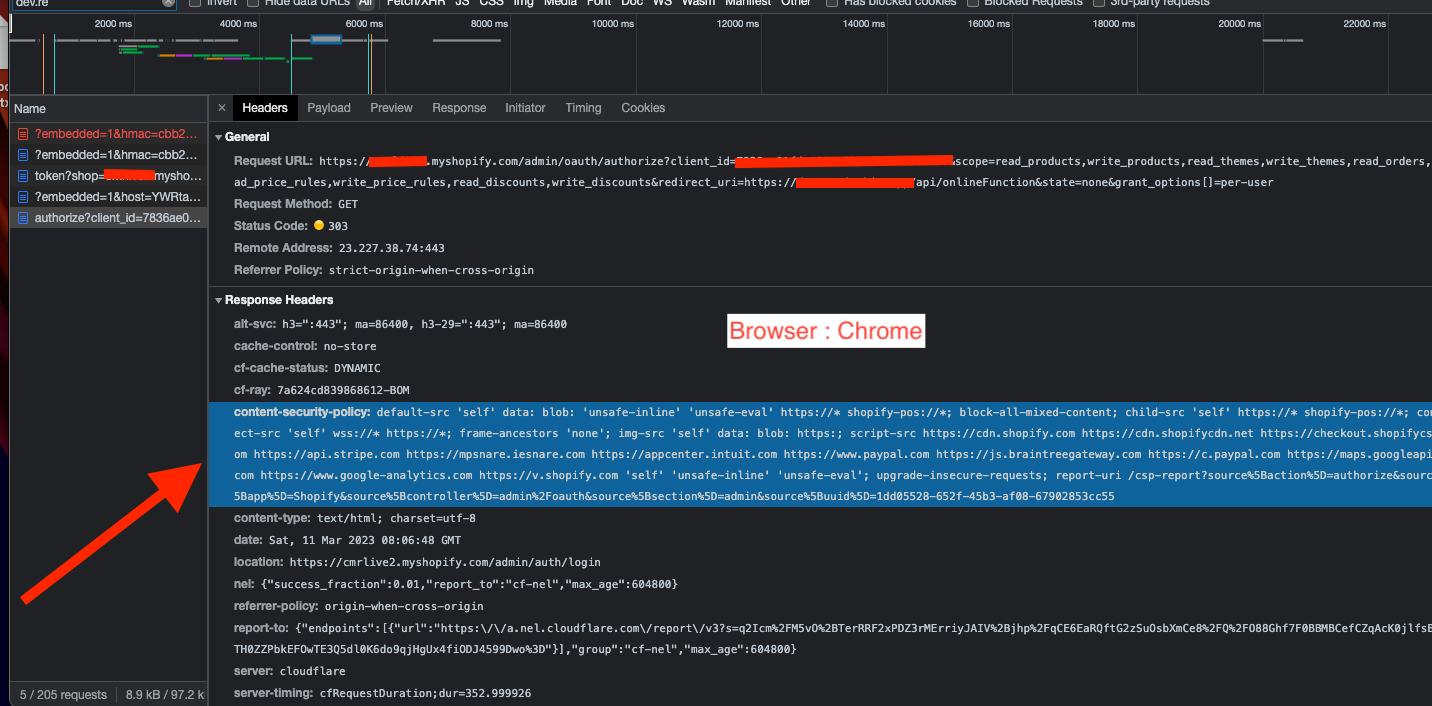Viewport: 1432px width, 706px height.
Task: Click Request Method: GET
Action: click(296, 204)
